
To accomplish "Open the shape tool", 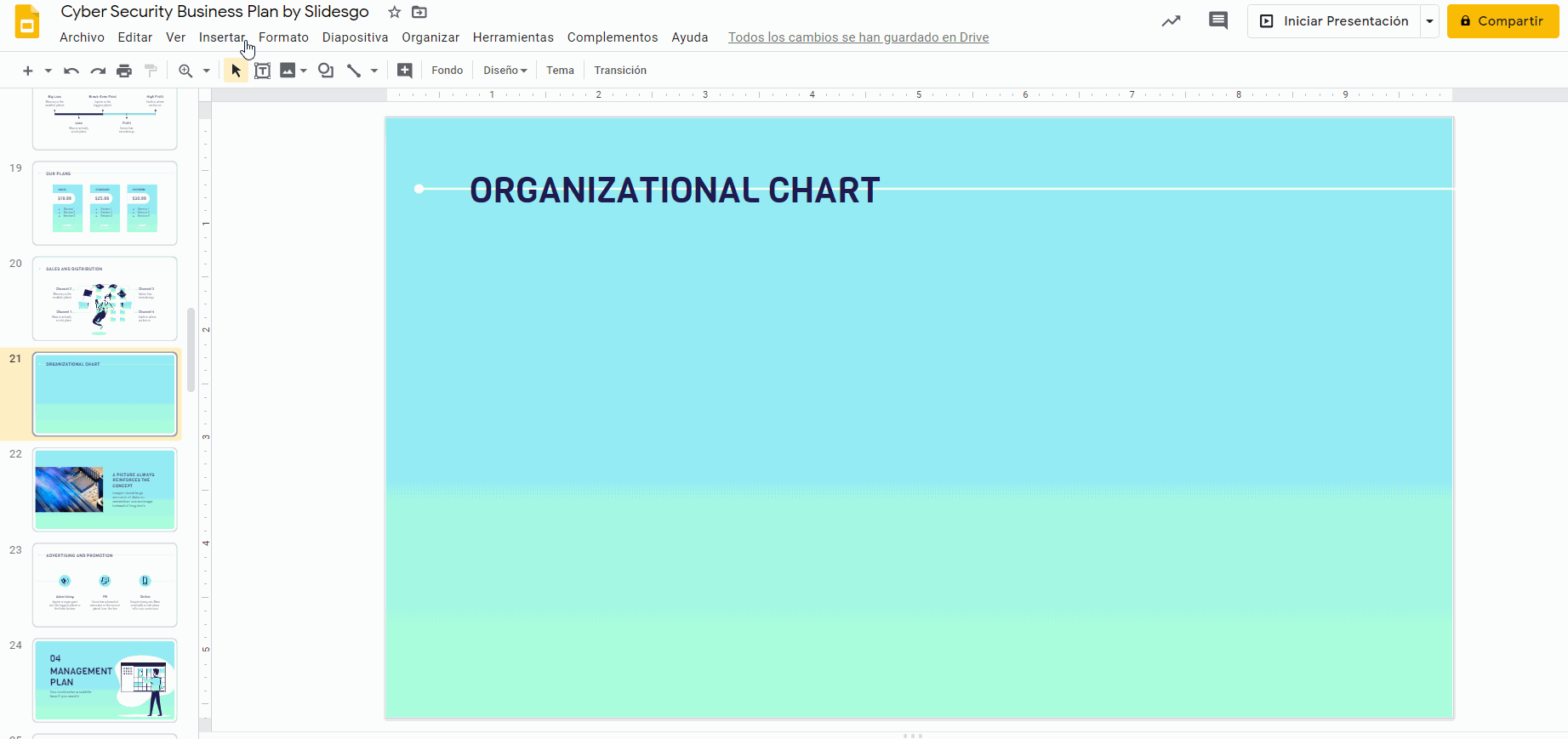I will (x=325, y=71).
